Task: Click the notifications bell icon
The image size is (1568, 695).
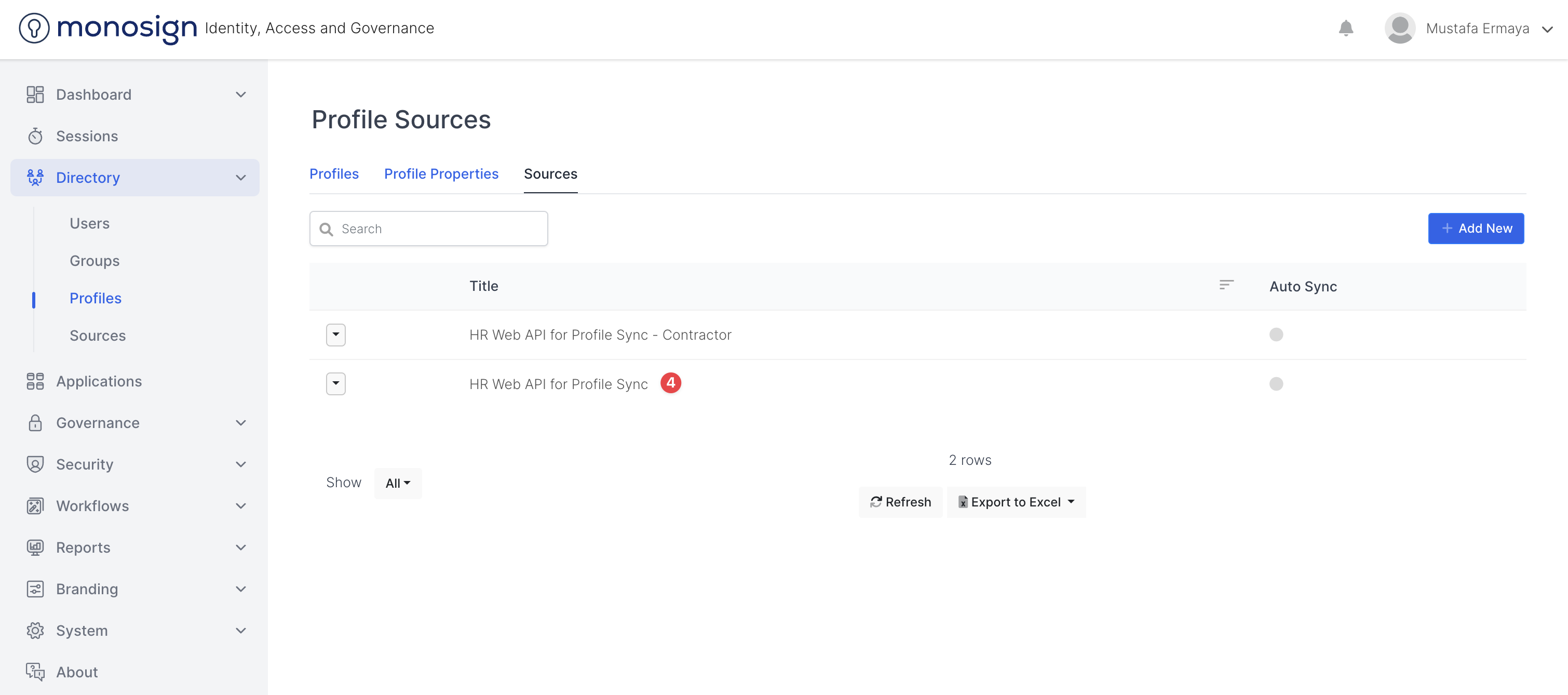Action: [1346, 28]
